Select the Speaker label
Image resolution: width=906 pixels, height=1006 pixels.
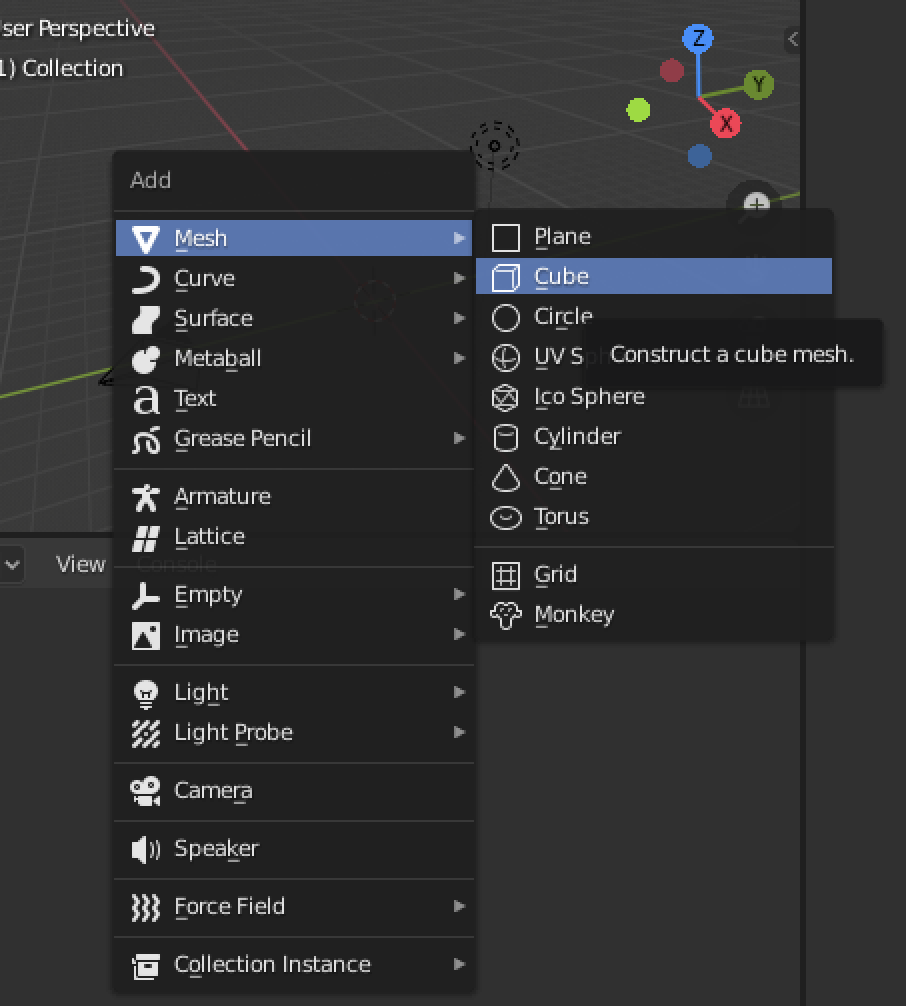click(217, 849)
